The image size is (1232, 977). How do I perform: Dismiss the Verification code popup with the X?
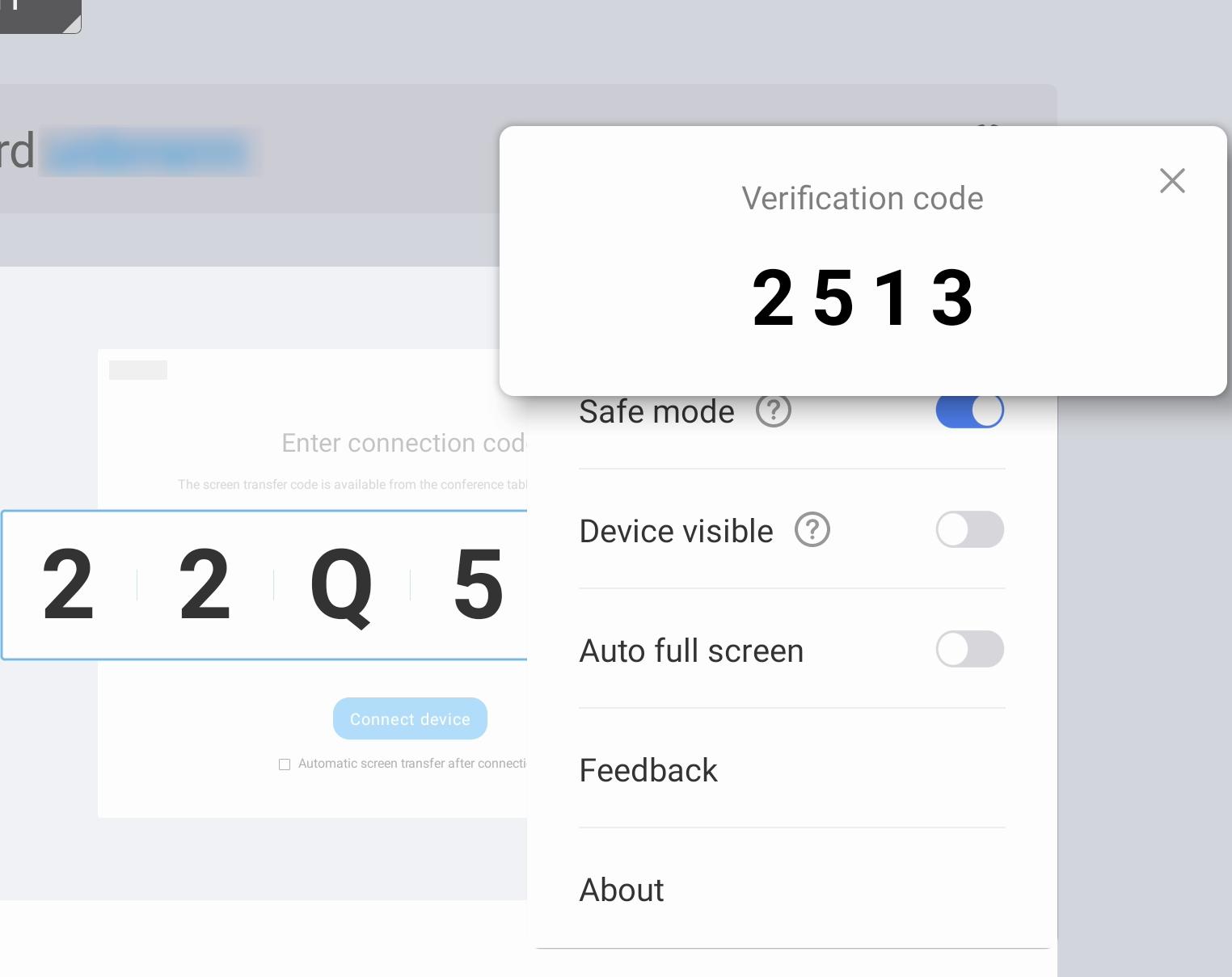coord(1172,181)
